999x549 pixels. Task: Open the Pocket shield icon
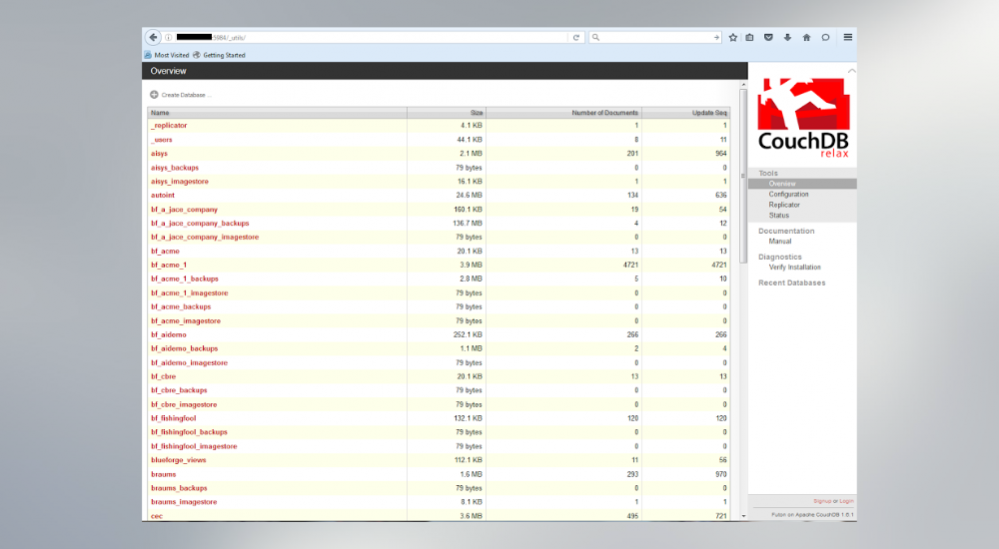[x=768, y=37]
